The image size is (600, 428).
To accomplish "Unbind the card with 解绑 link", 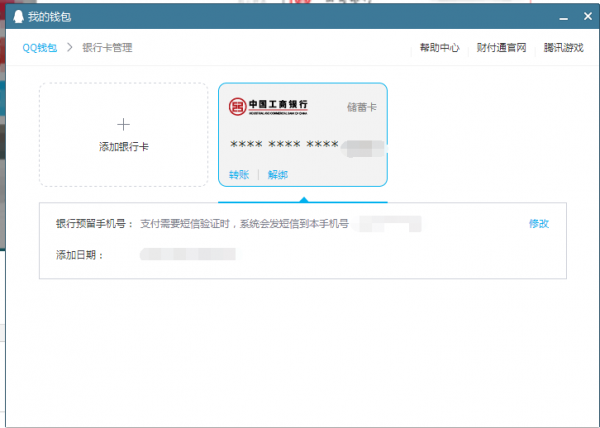I will point(278,175).
